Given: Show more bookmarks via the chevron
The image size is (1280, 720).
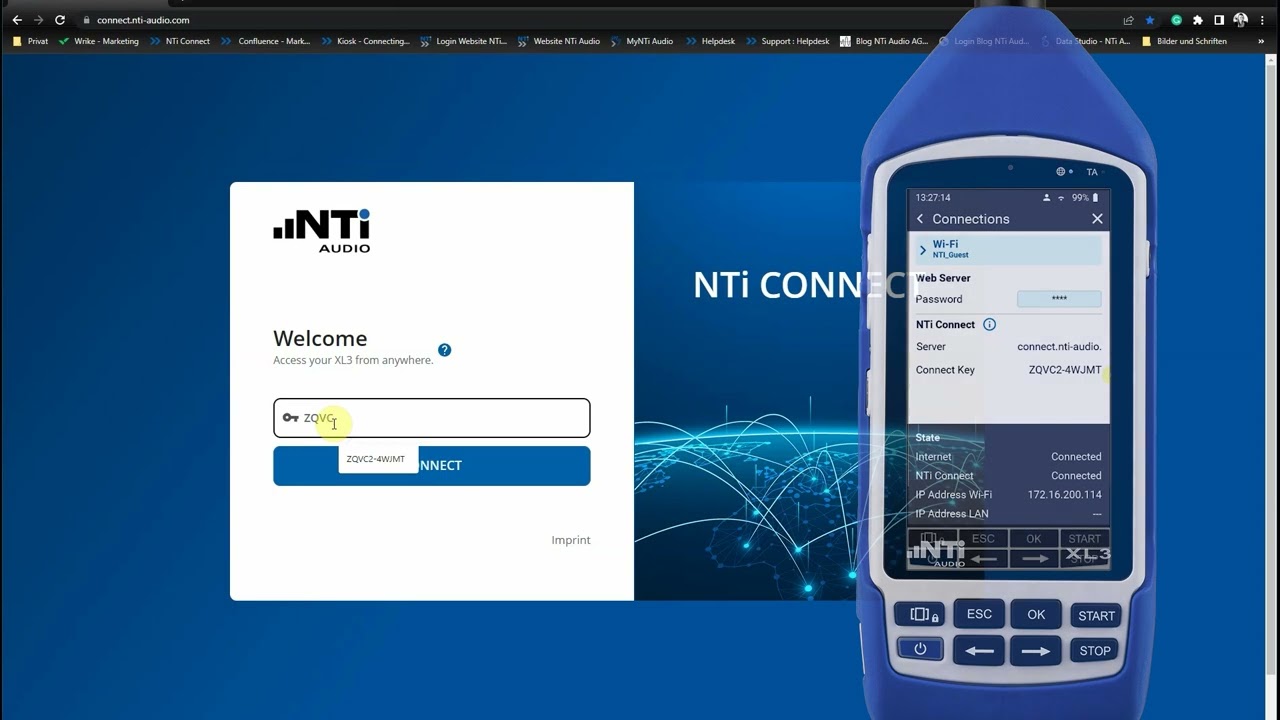Looking at the screenshot, I should 1263,41.
